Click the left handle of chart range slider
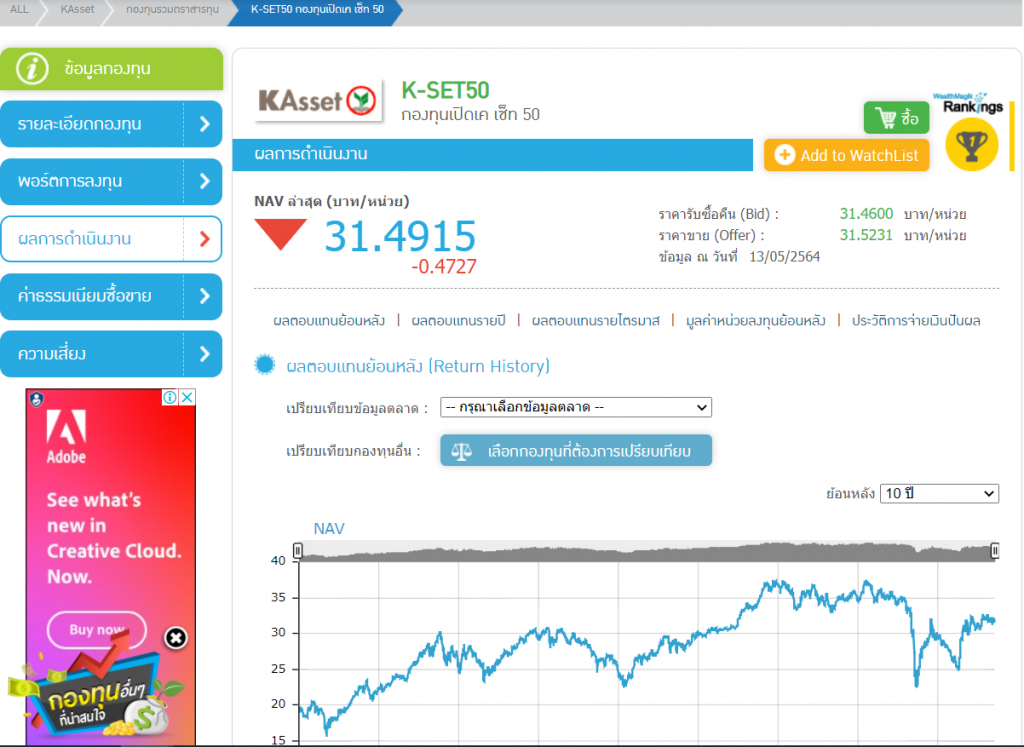Screen dimensions: 1024x747 tap(298, 550)
